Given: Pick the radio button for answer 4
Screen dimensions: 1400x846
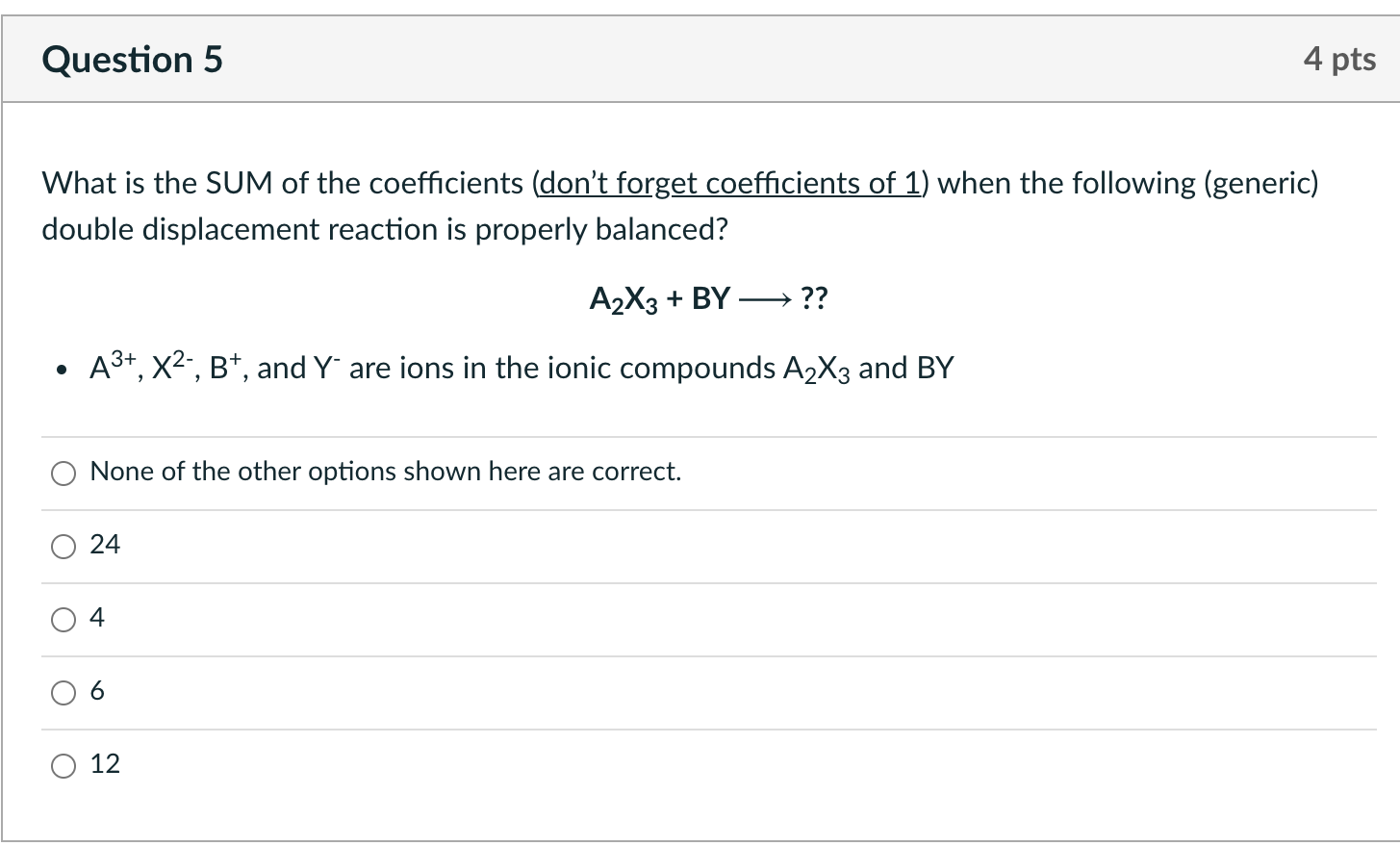Looking at the screenshot, I should coord(64,620).
